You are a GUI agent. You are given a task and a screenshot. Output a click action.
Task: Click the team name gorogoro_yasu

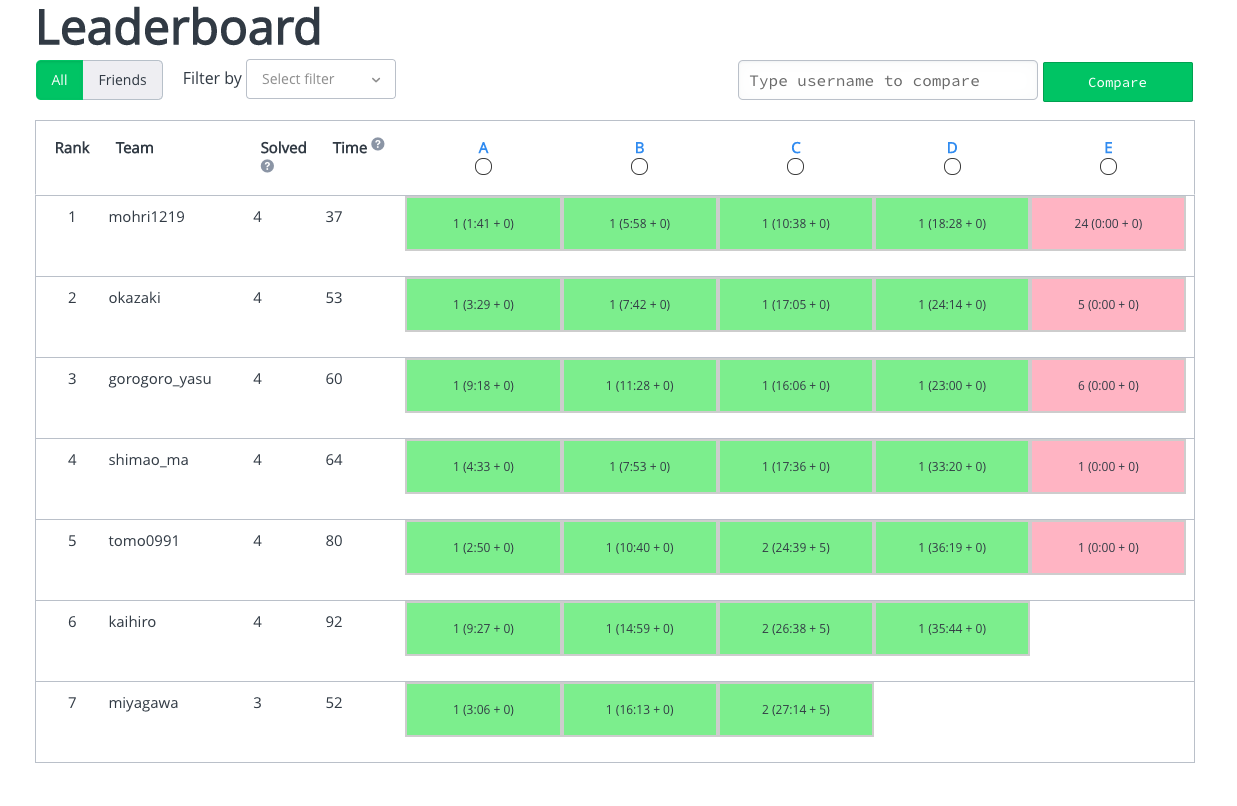click(x=160, y=379)
